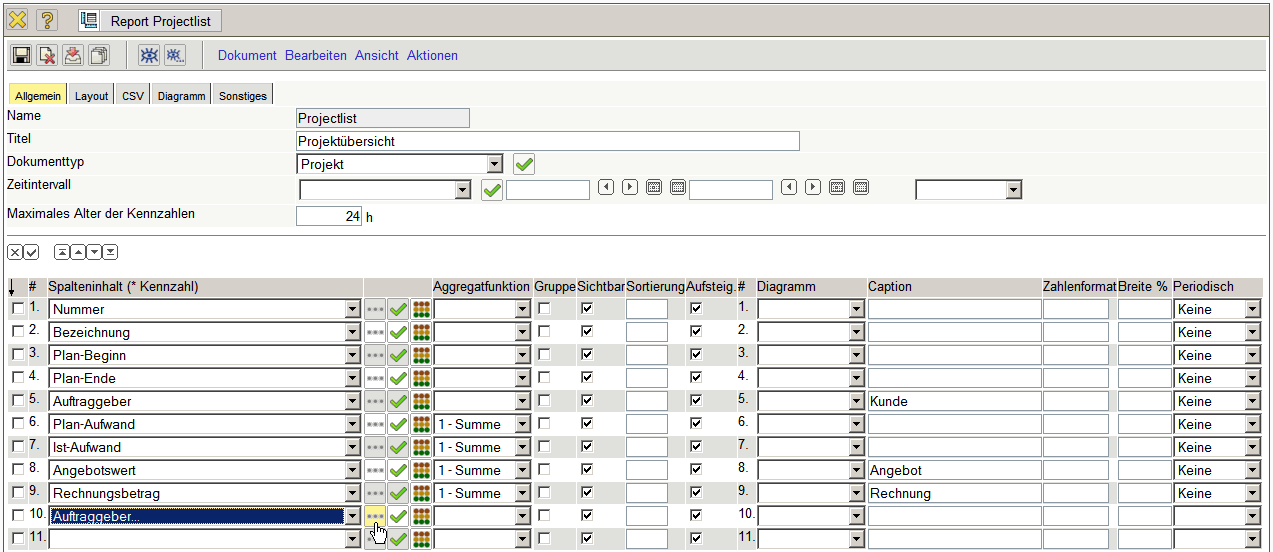The width and height of the screenshot is (1273, 552).
Task: Switch to the Layout tab
Action: [x=91, y=96]
